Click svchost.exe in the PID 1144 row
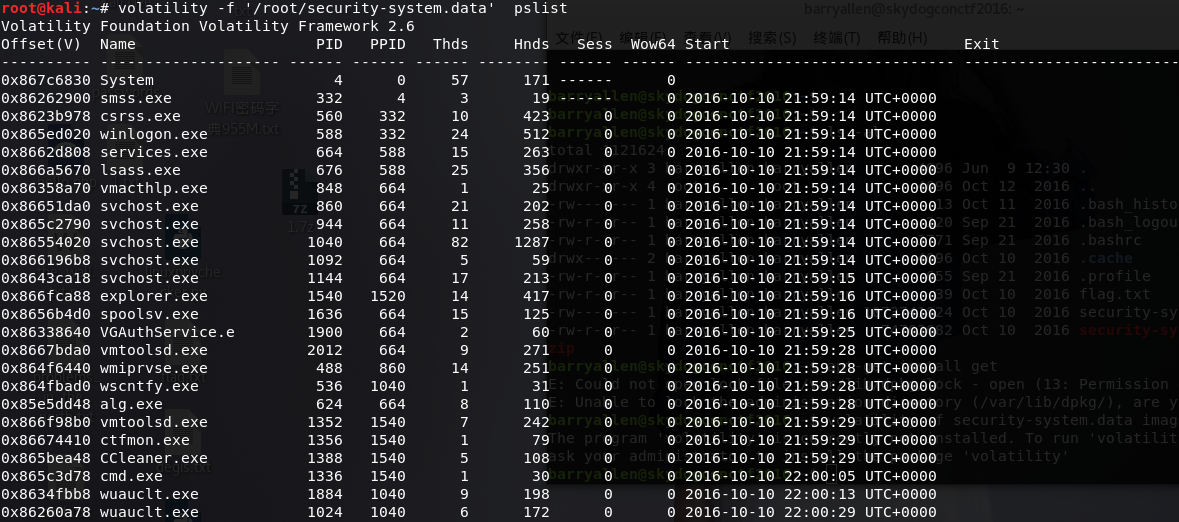 click(149, 278)
